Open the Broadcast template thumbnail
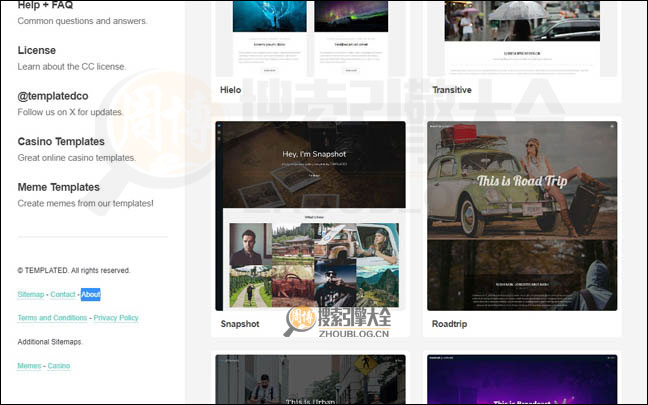The image size is (648, 405). tap(521, 380)
